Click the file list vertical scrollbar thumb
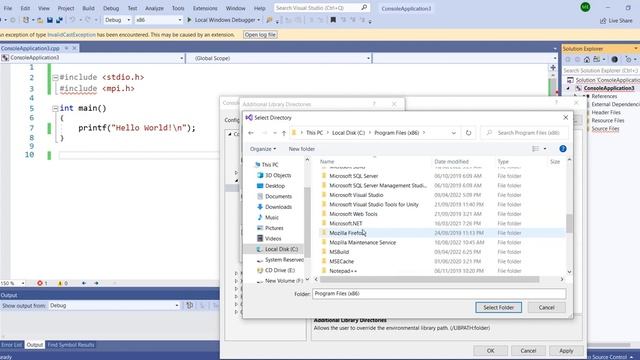 click(x=569, y=223)
